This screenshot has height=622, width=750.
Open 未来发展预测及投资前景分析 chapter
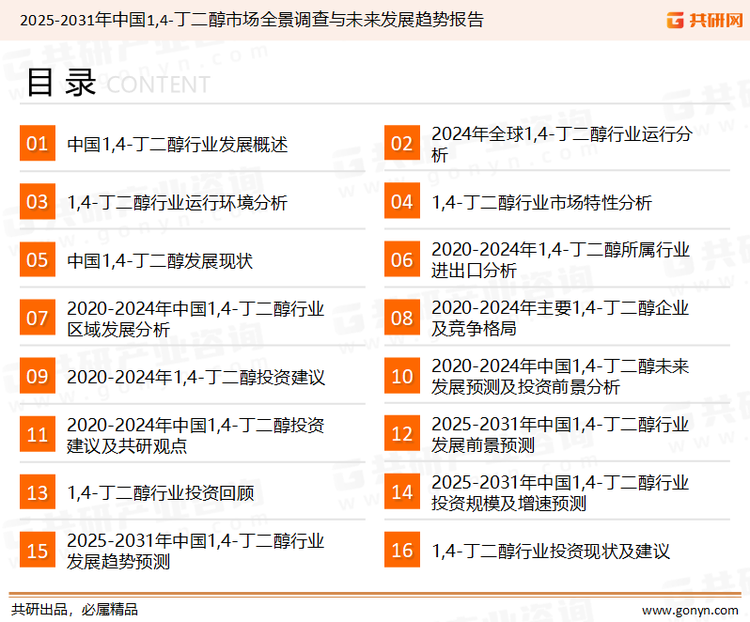[560, 377]
